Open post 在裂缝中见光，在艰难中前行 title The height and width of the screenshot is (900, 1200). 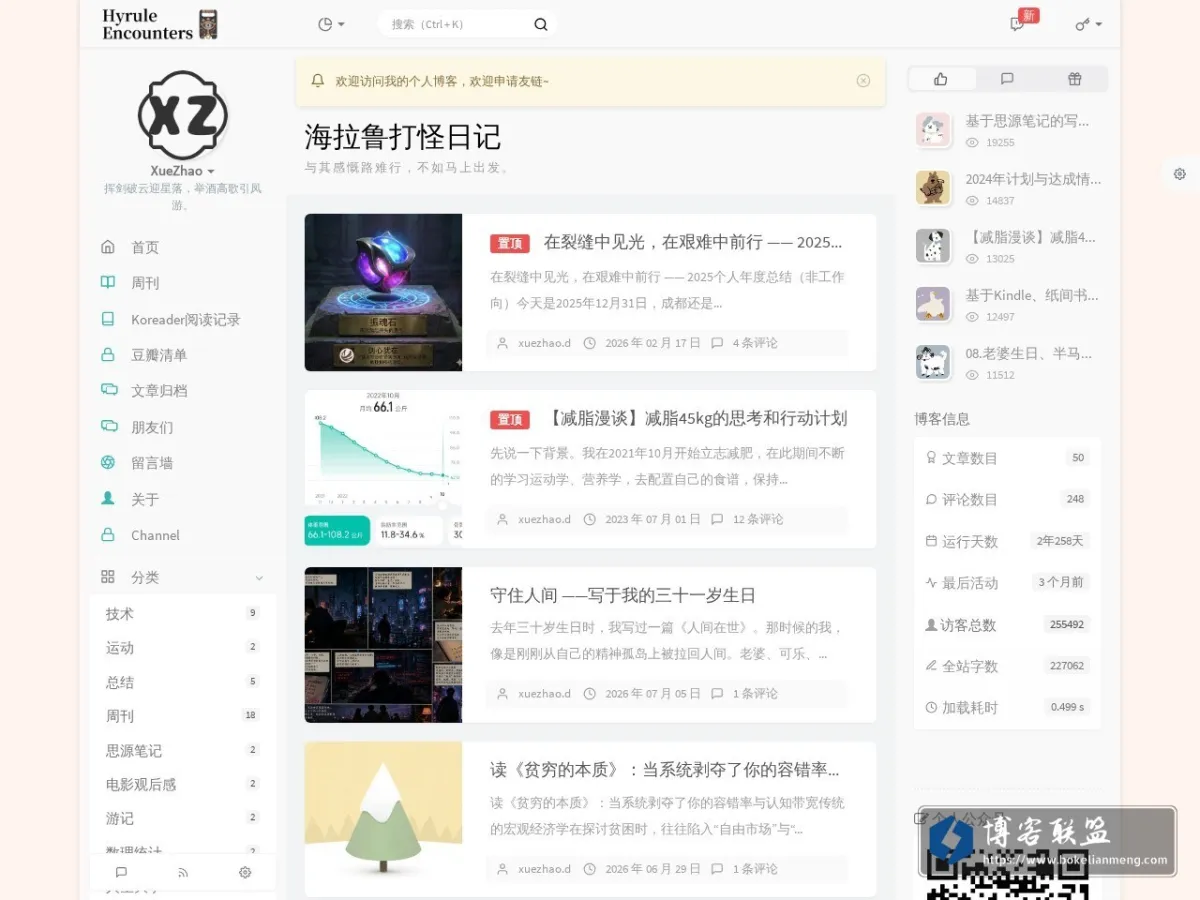(693, 242)
